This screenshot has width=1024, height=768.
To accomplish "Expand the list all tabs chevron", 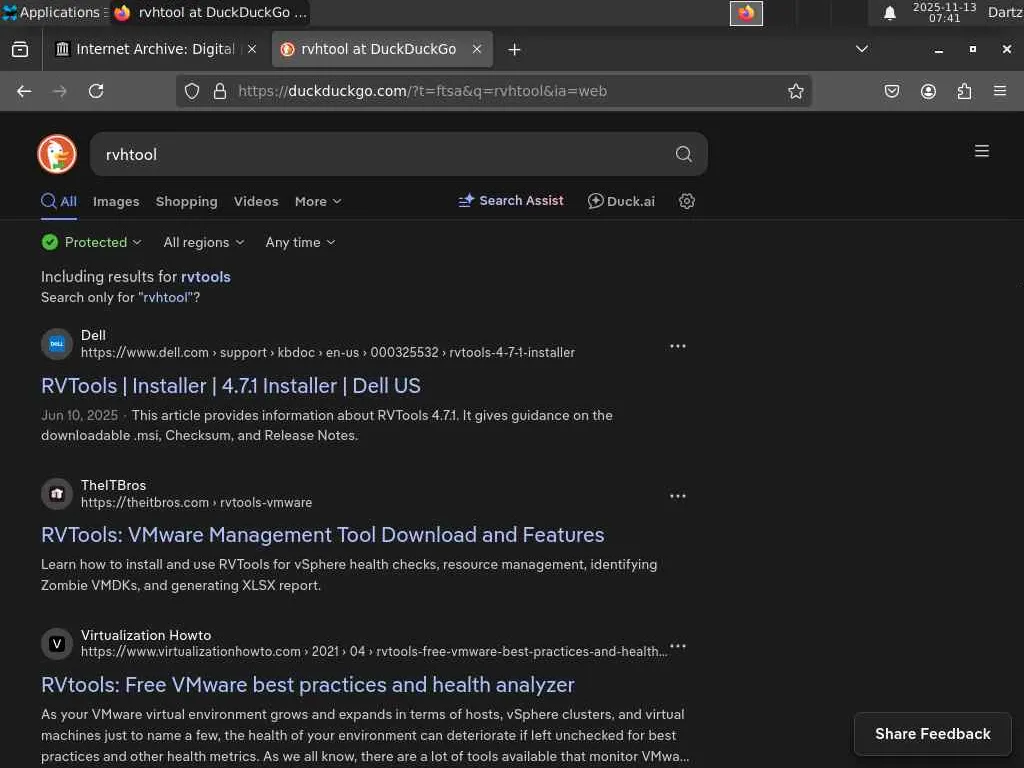I will point(862,49).
